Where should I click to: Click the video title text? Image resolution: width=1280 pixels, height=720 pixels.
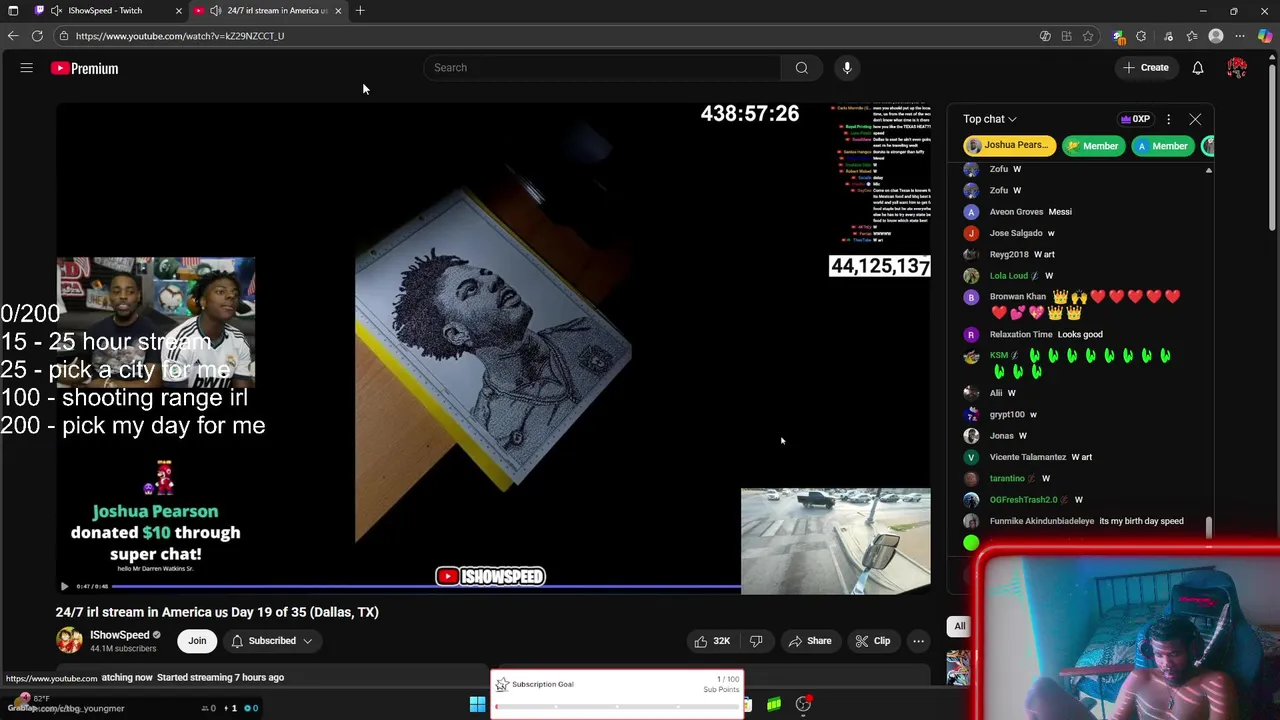217,612
